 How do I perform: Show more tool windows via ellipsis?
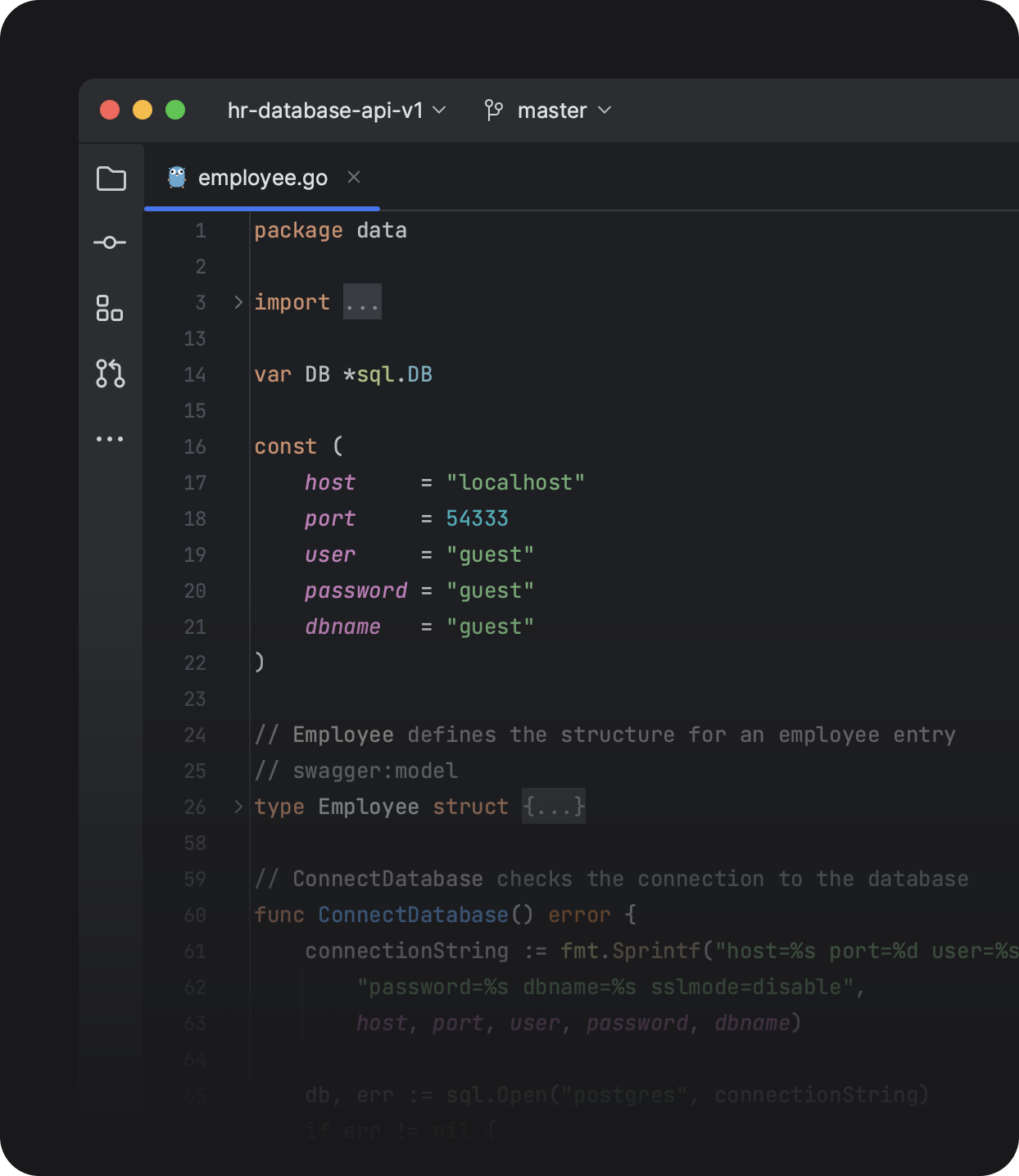[x=110, y=439]
